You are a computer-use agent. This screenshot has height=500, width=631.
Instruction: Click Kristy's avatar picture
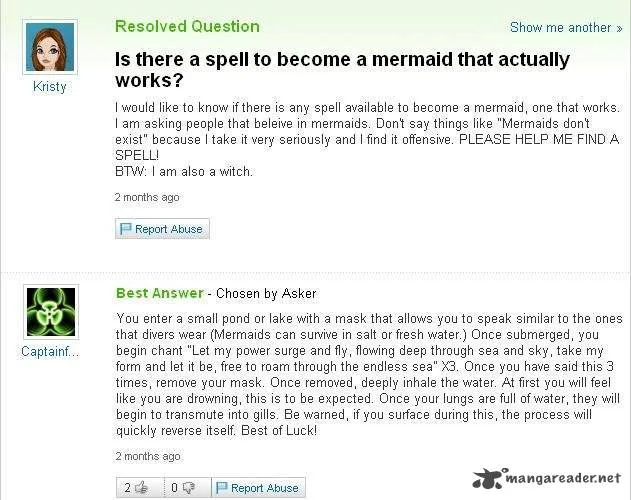[50, 47]
